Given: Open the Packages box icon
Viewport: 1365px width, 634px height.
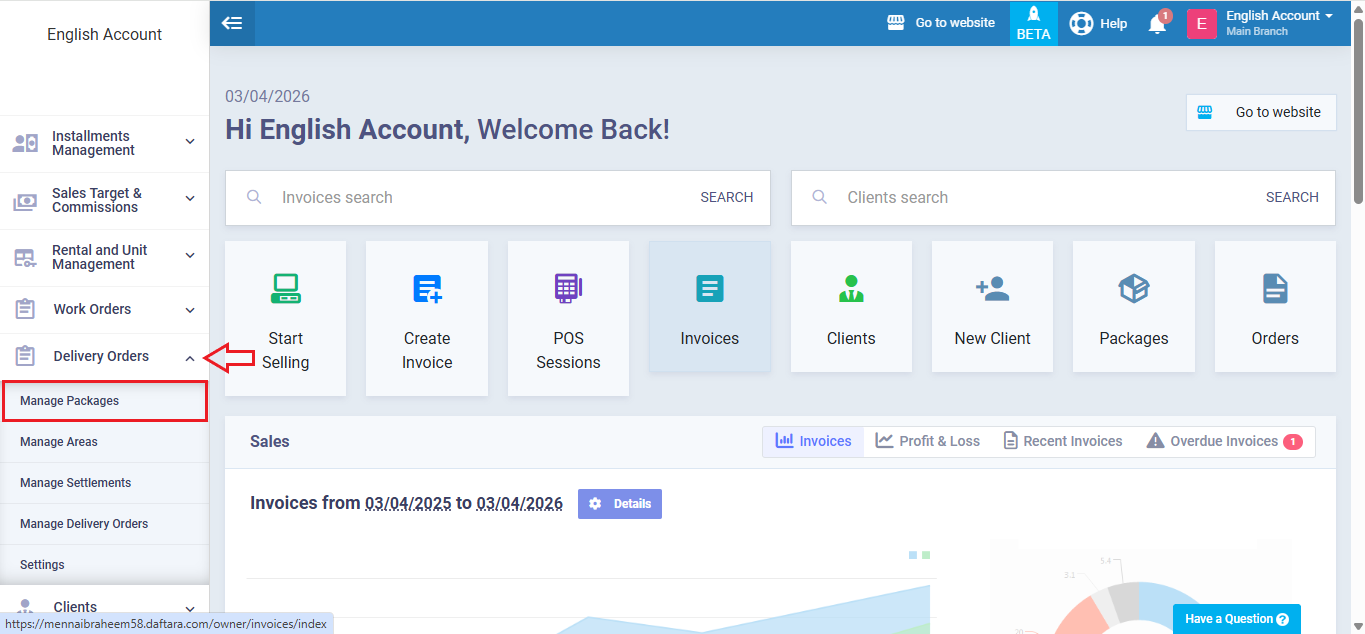Looking at the screenshot, I should [1133, 289].
